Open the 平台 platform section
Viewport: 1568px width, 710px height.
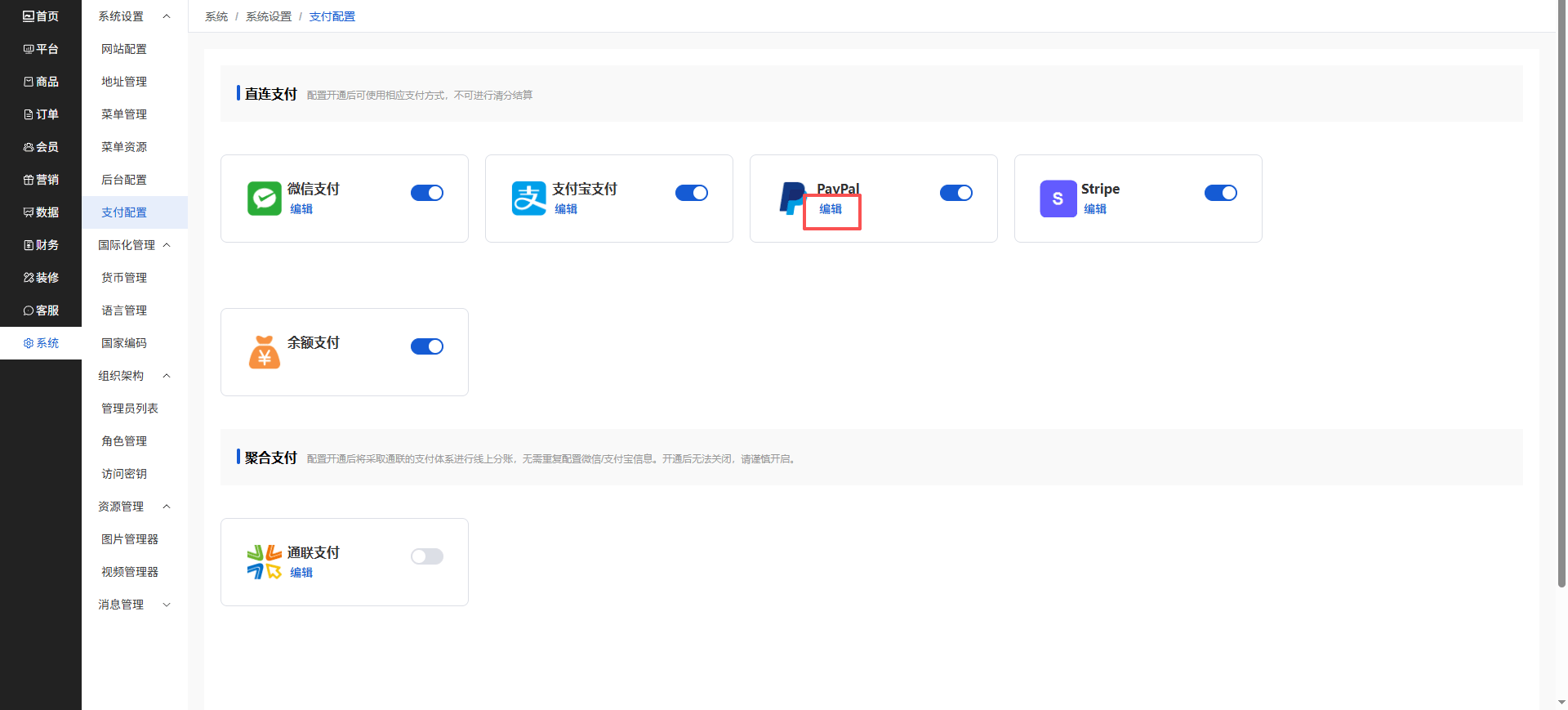click(41, 49)
